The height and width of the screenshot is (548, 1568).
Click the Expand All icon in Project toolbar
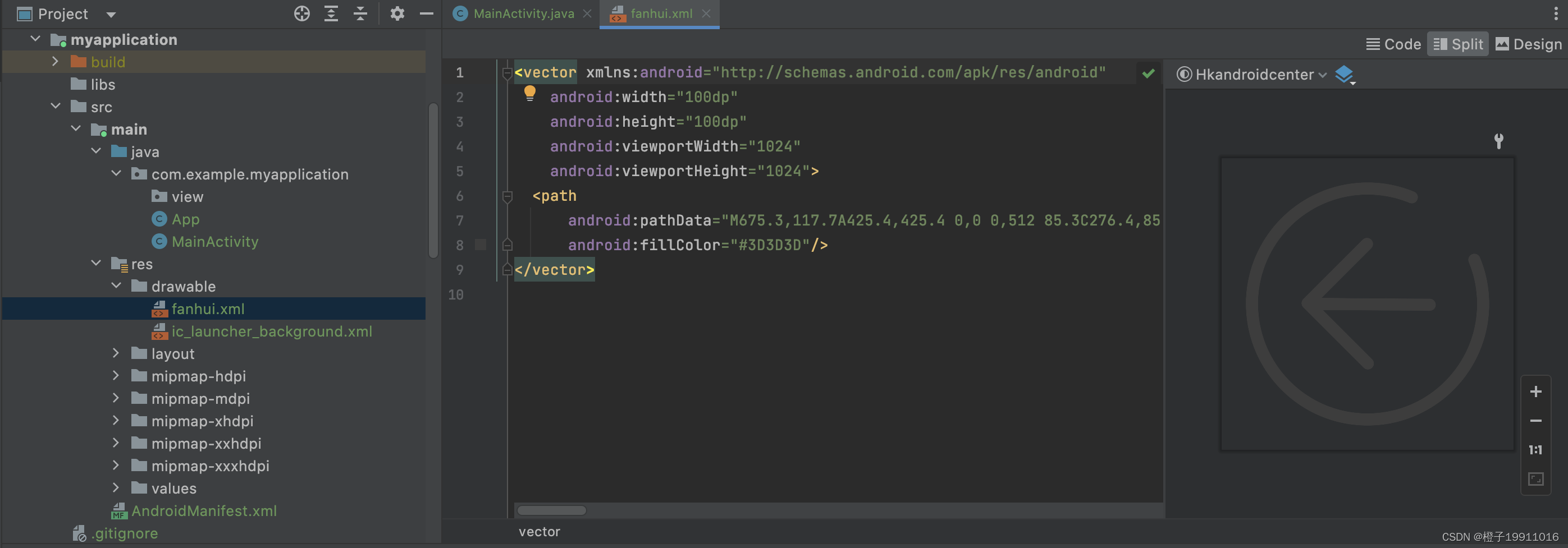click(x=331, y=13)
